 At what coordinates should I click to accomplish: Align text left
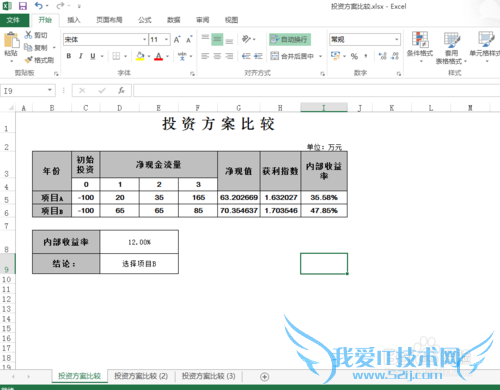coord(205,56)
